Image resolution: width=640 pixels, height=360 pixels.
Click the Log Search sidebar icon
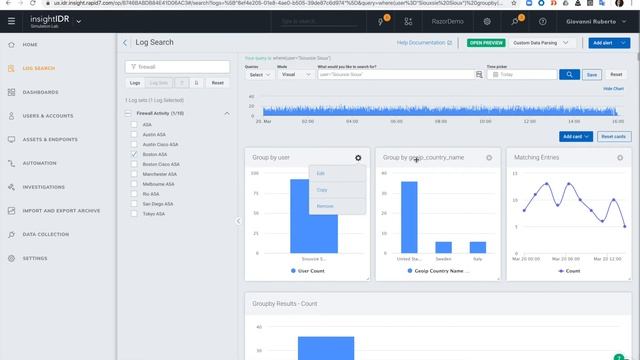coord(11,68)
